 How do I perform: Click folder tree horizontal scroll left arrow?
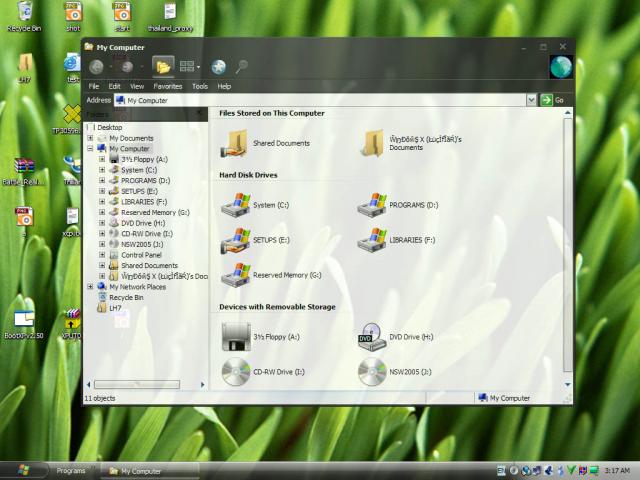tap(89, 384)
